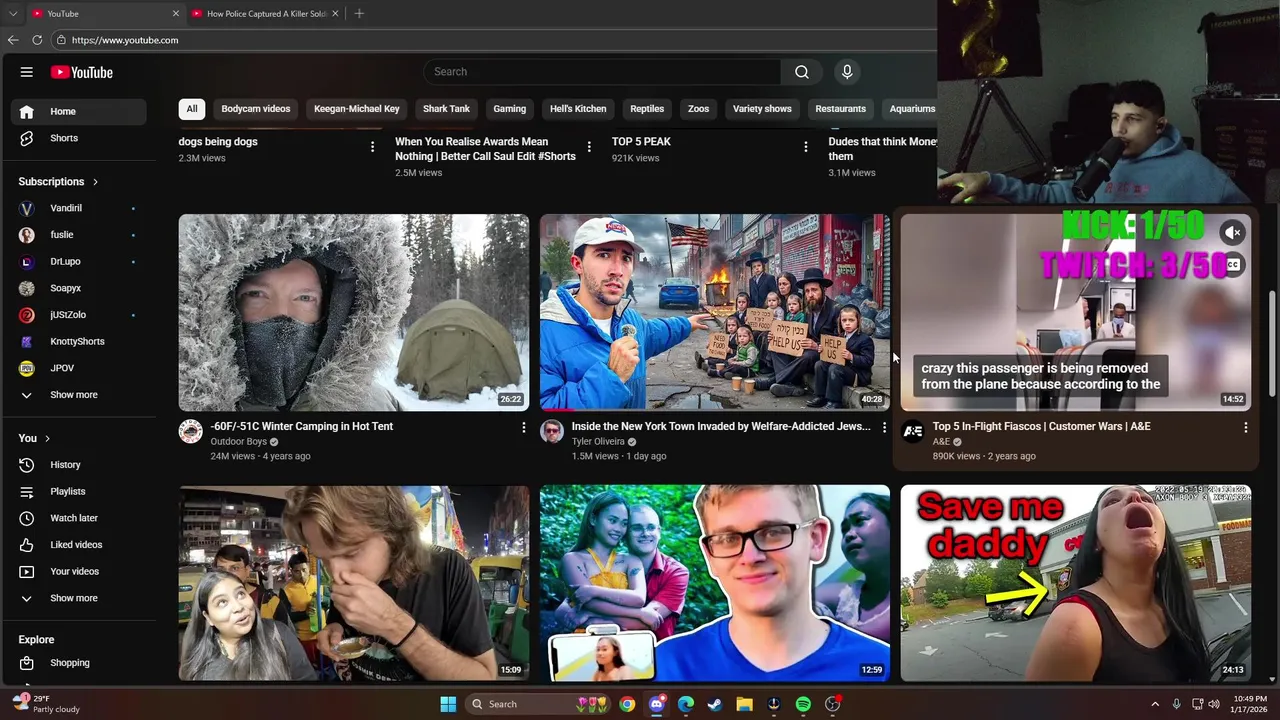Open the A&E channel avatar

pos(912,431)
